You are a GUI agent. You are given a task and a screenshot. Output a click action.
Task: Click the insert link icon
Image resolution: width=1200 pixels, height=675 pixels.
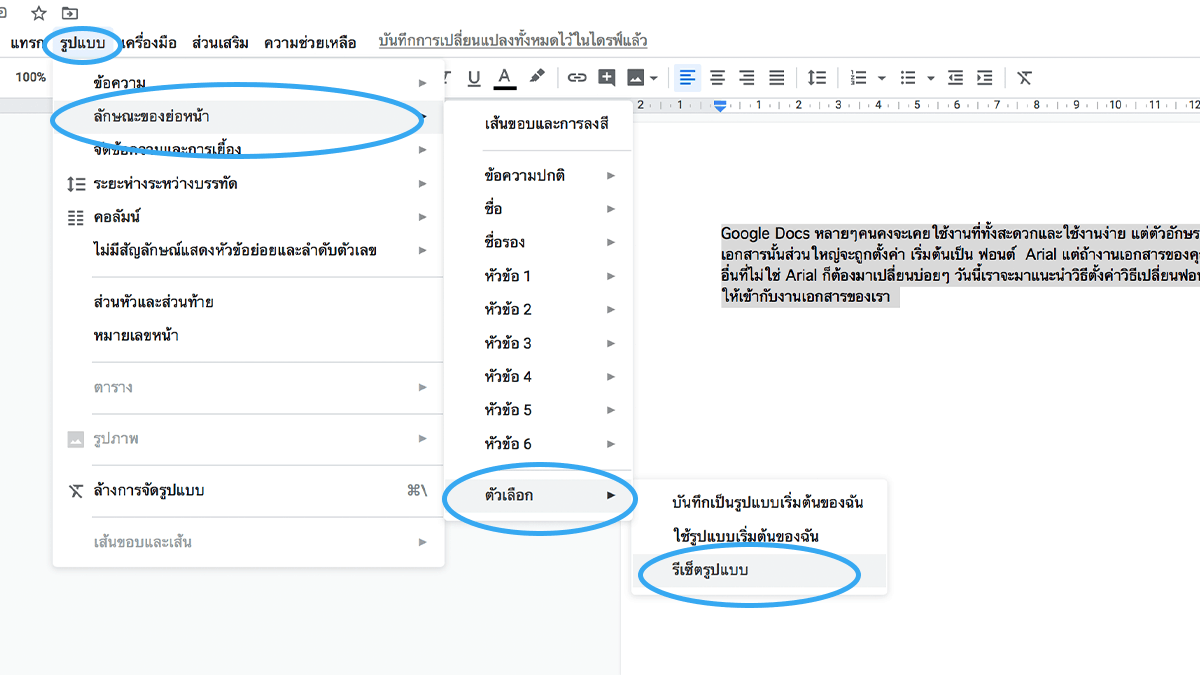click(577, 77)
